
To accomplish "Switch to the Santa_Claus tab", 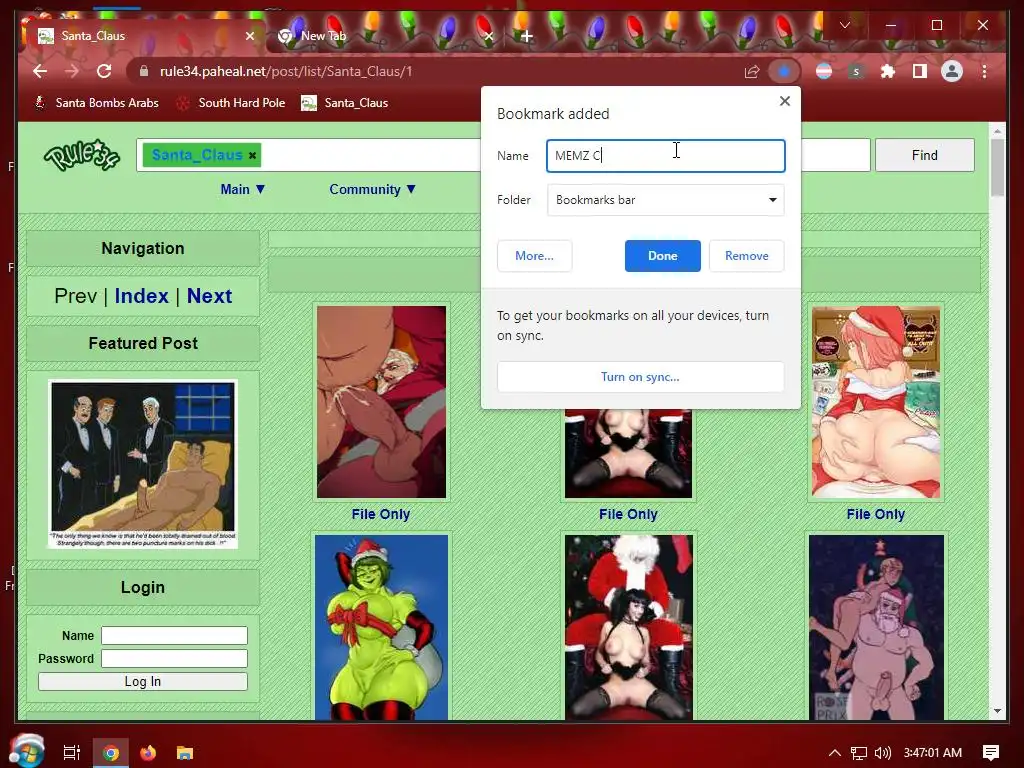I will pyautogui.click(x=144, y=36).
